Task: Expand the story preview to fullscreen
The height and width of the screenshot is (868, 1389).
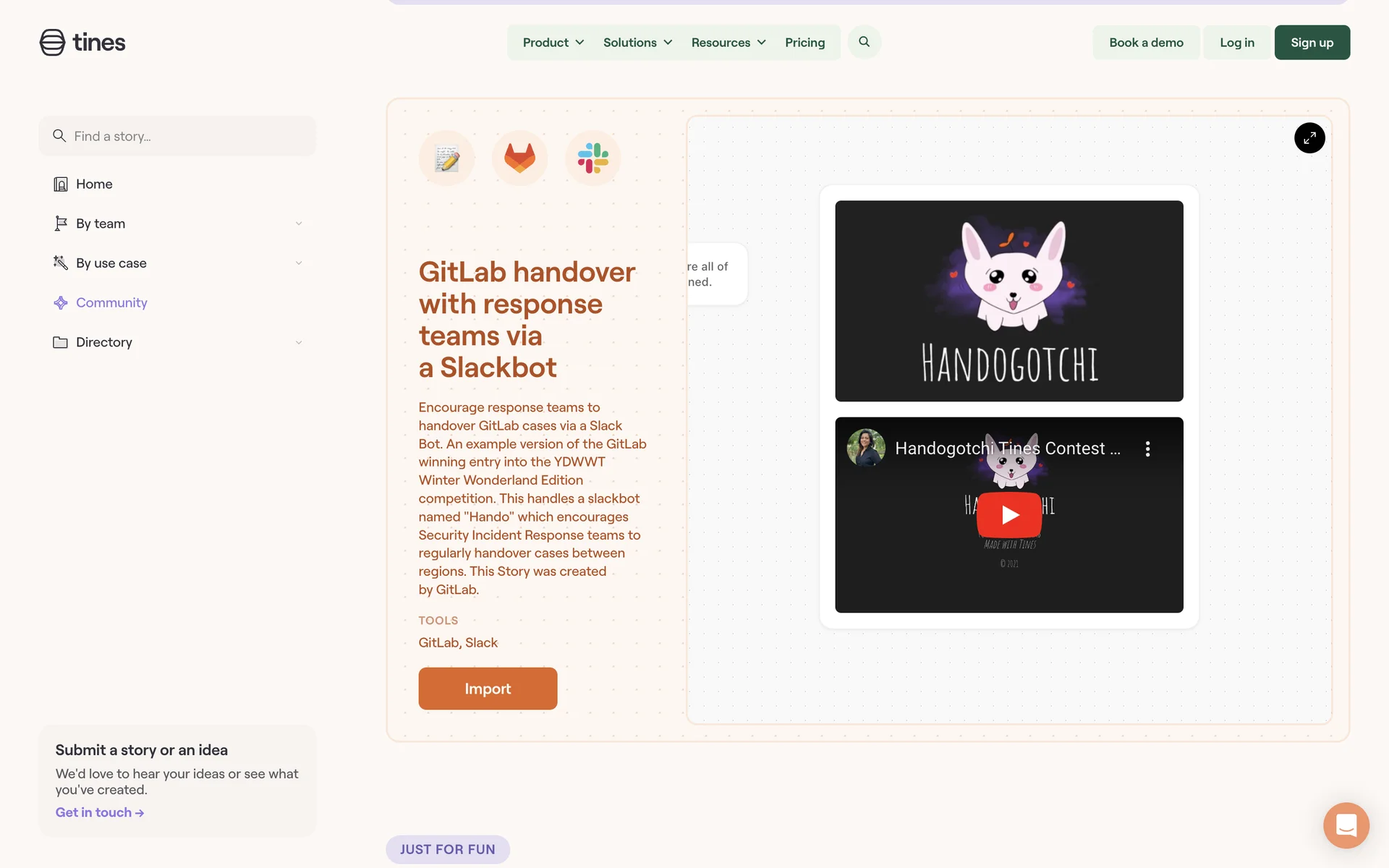Action: (1309, 138)
